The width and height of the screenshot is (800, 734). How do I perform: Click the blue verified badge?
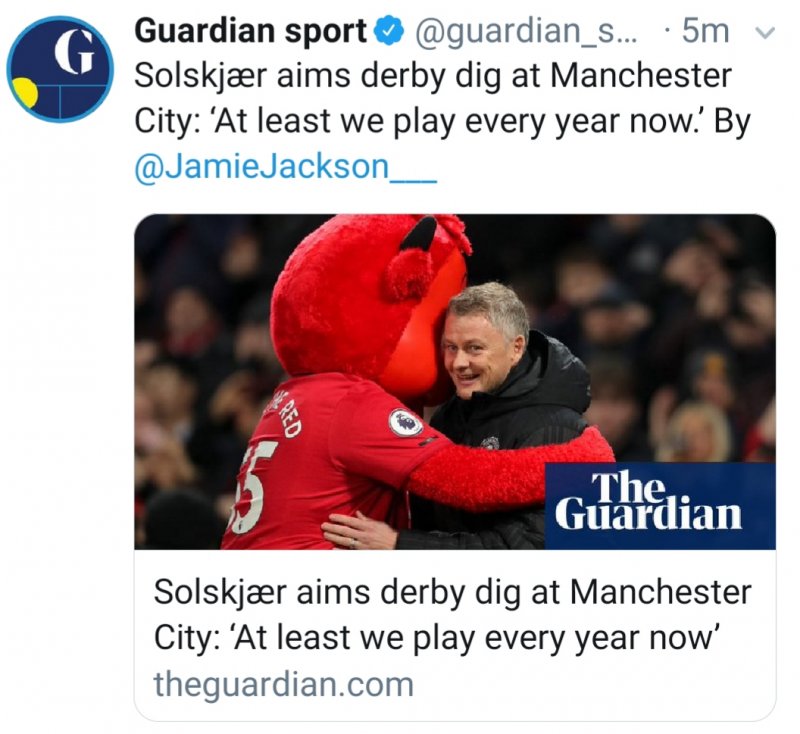388,32
